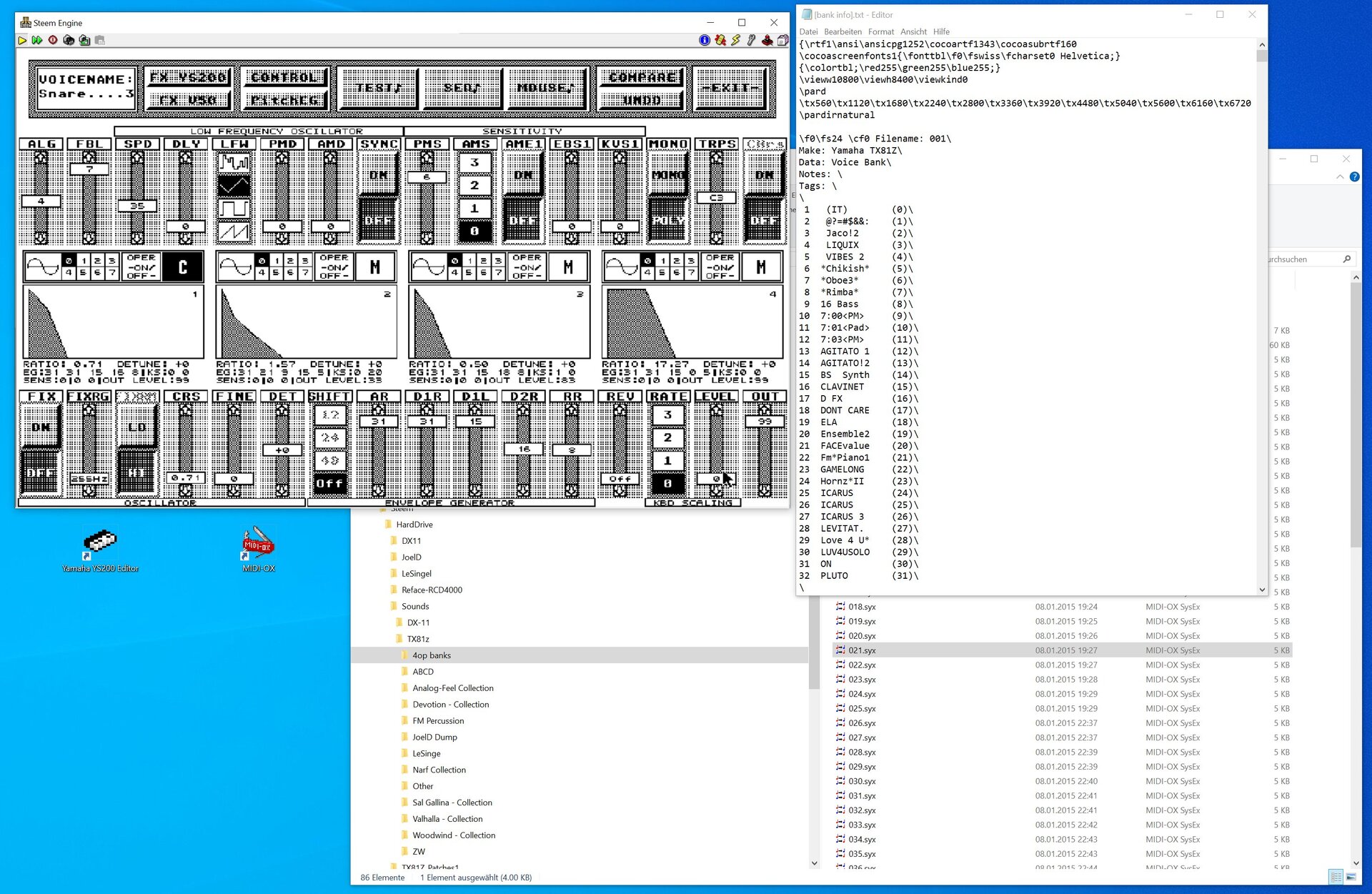Open Steem Shortcuts lightning icon

735,41
